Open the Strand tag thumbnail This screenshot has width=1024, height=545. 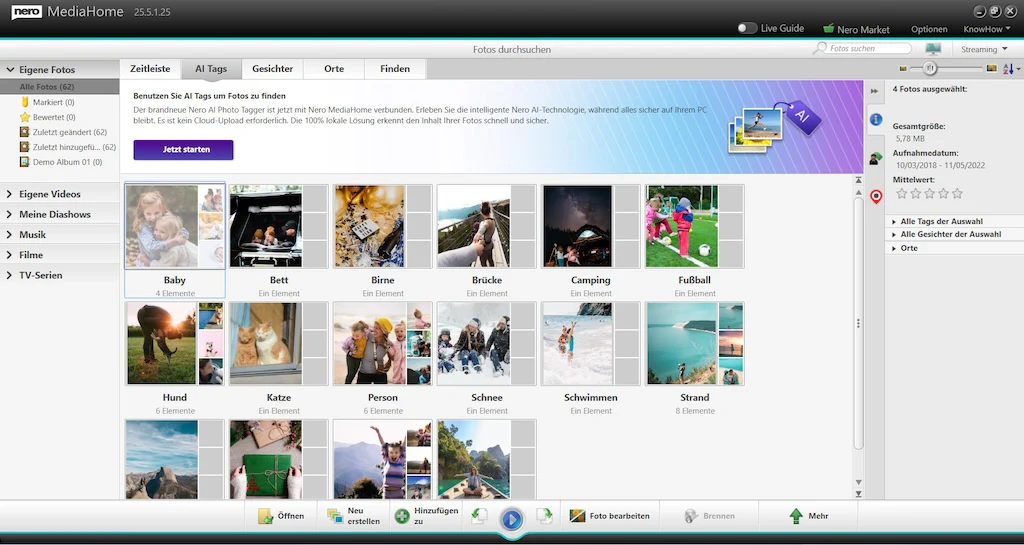click(695, 343)
